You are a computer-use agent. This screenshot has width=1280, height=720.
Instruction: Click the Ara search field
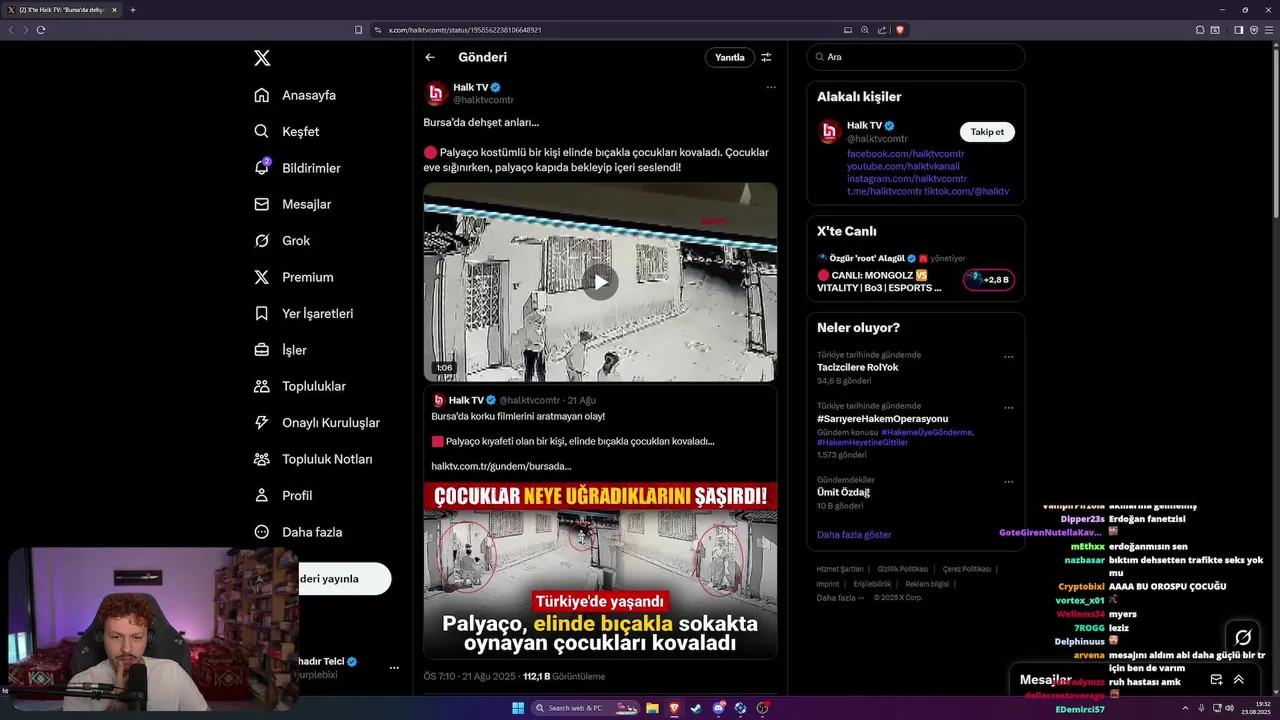click(916, 57)
